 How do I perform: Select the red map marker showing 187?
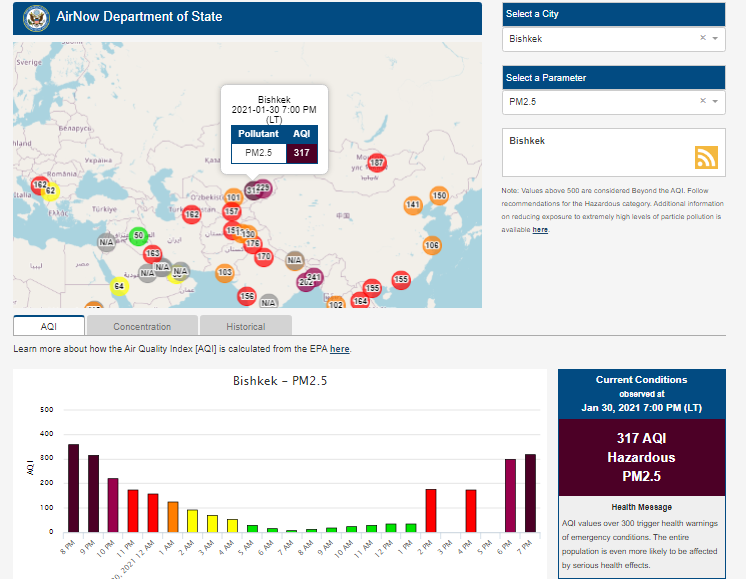377,162
